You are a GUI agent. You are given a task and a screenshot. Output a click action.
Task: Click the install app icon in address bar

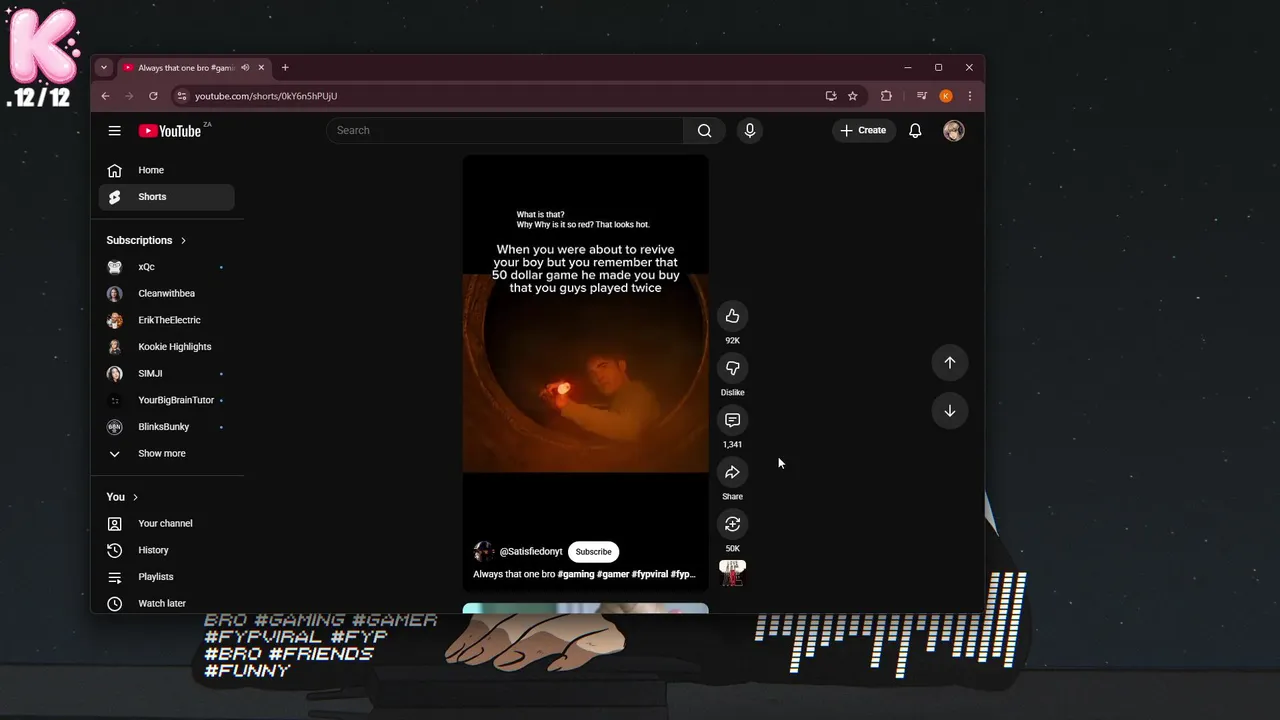(831, 96)
